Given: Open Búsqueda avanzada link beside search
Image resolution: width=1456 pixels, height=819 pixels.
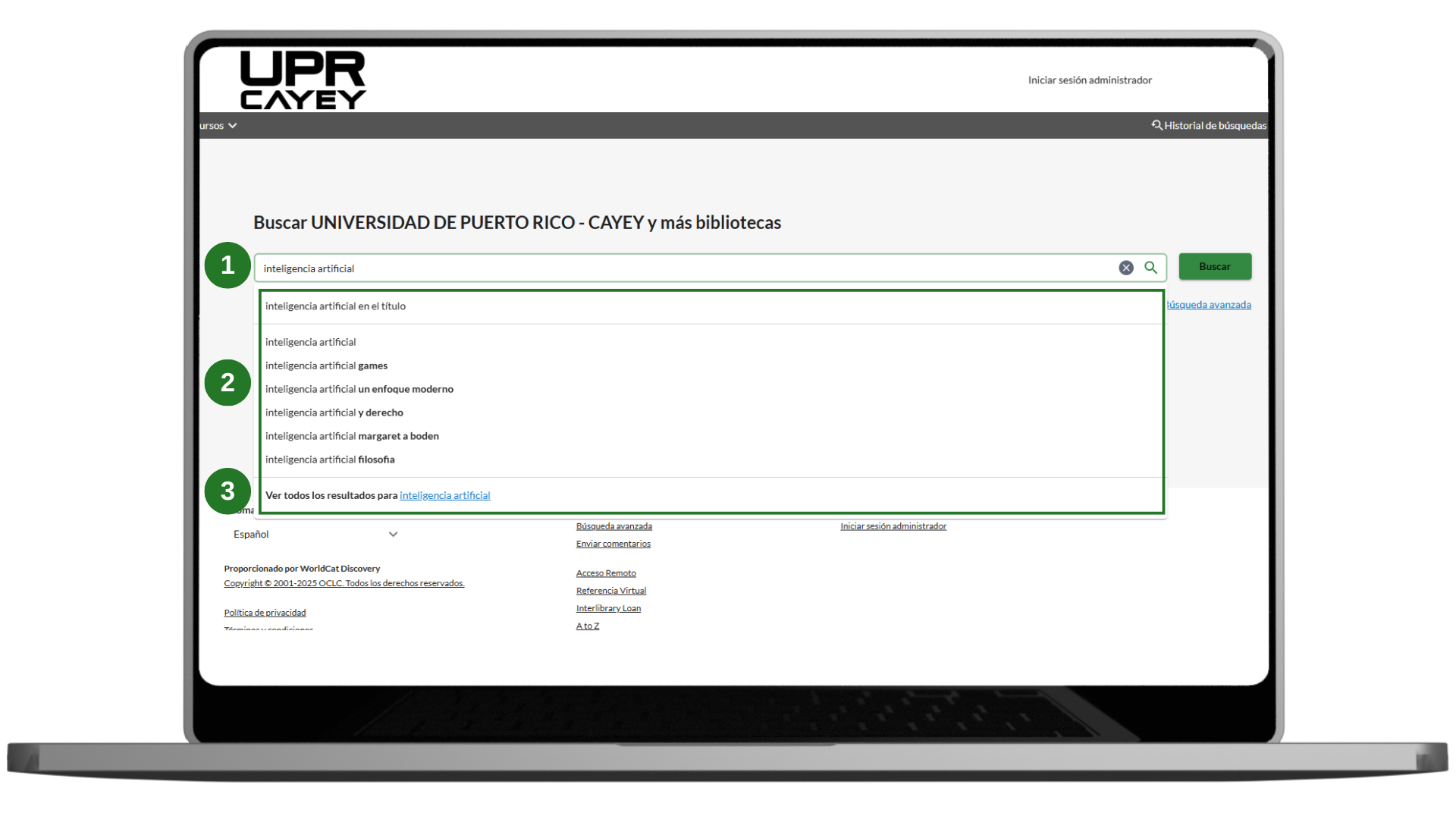Looking at the screenshot, I should pos(1209,305).
